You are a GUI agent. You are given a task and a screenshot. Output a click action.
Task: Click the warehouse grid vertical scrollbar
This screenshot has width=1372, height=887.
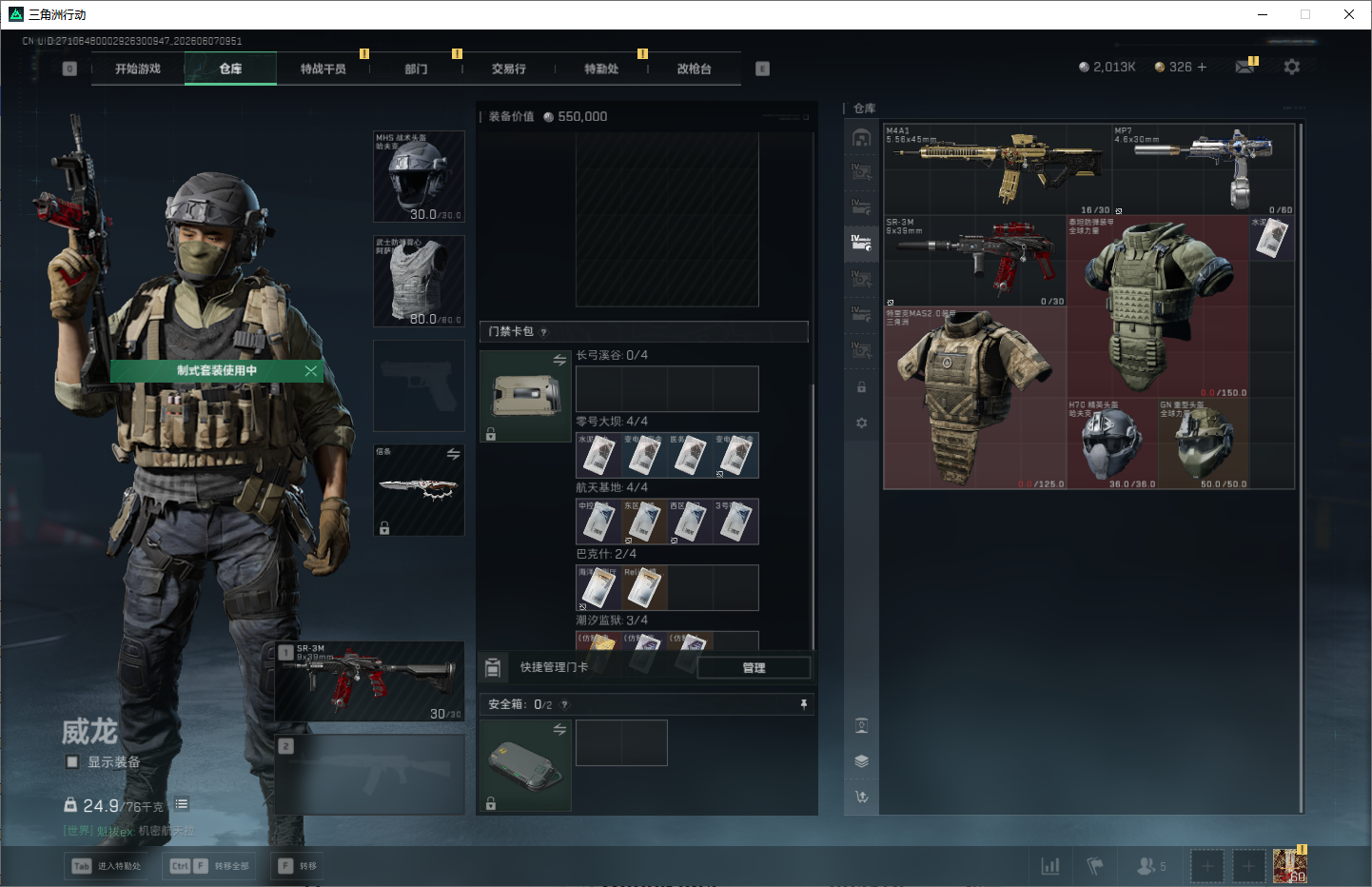tap(1301, 468)
